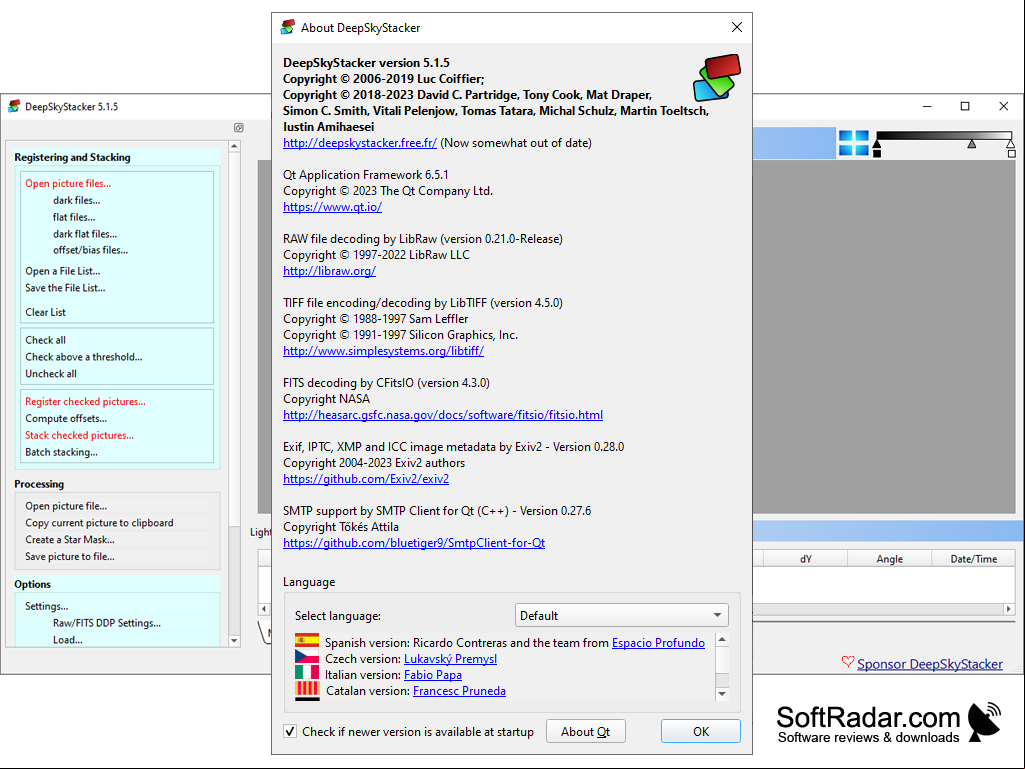The height and width of the screenshot is (769, 1025).
Task: Click Check above a threshold...
Action: point(84,357)
